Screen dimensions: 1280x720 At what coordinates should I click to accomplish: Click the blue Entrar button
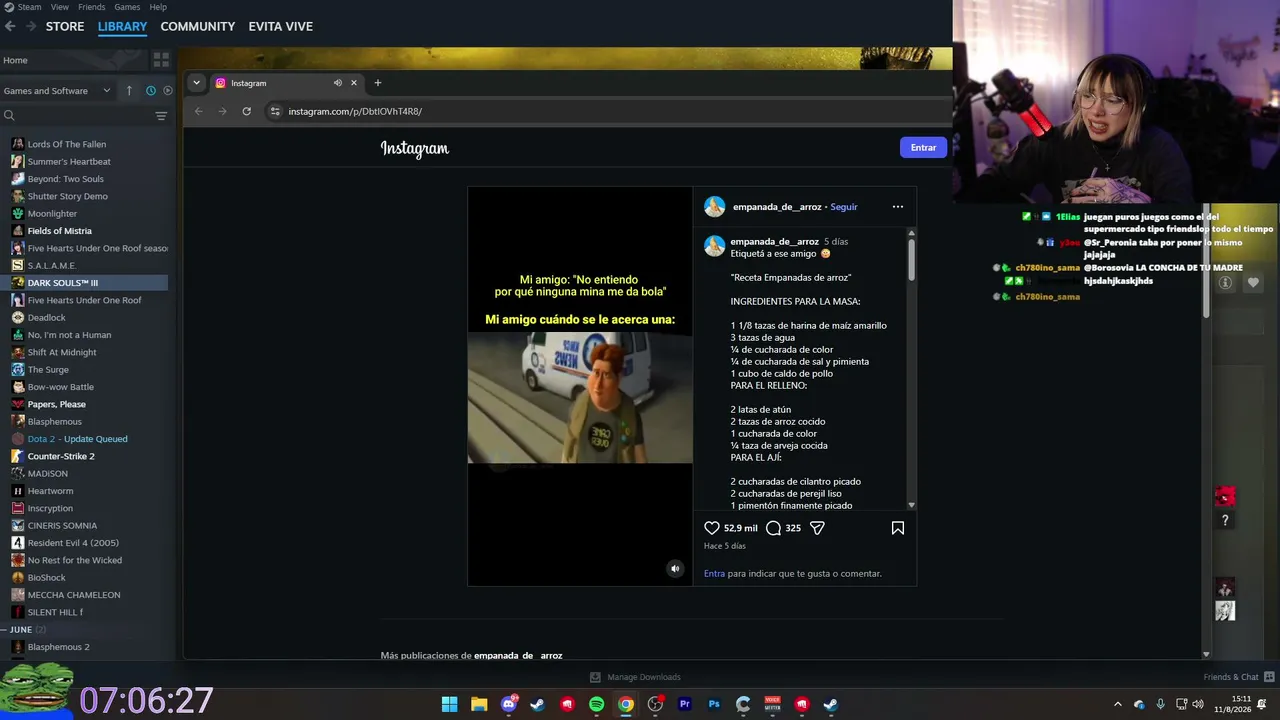click(923, 148)
